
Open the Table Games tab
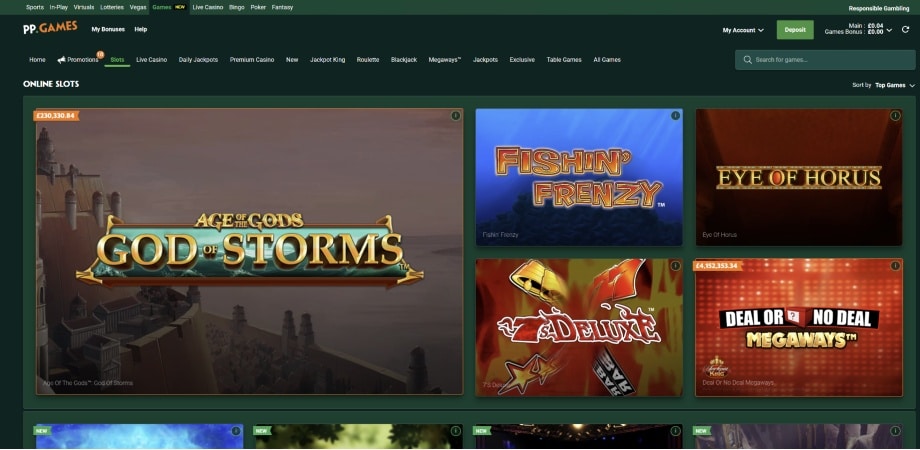564,60
